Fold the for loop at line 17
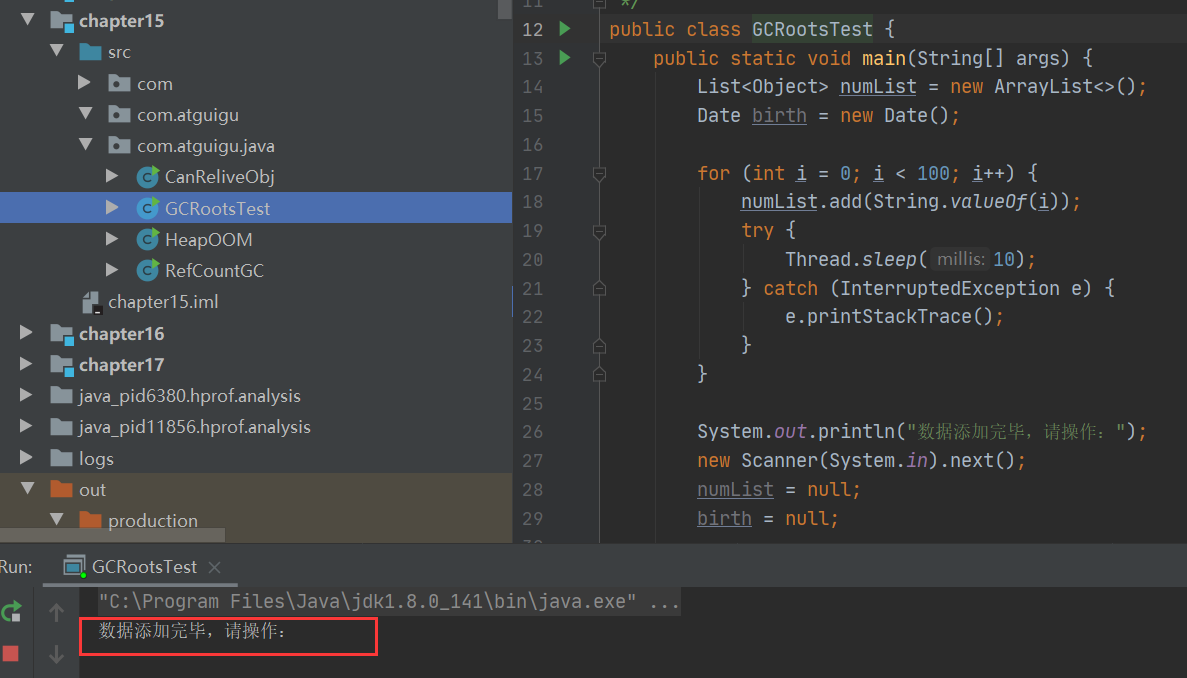 [599, 174]
